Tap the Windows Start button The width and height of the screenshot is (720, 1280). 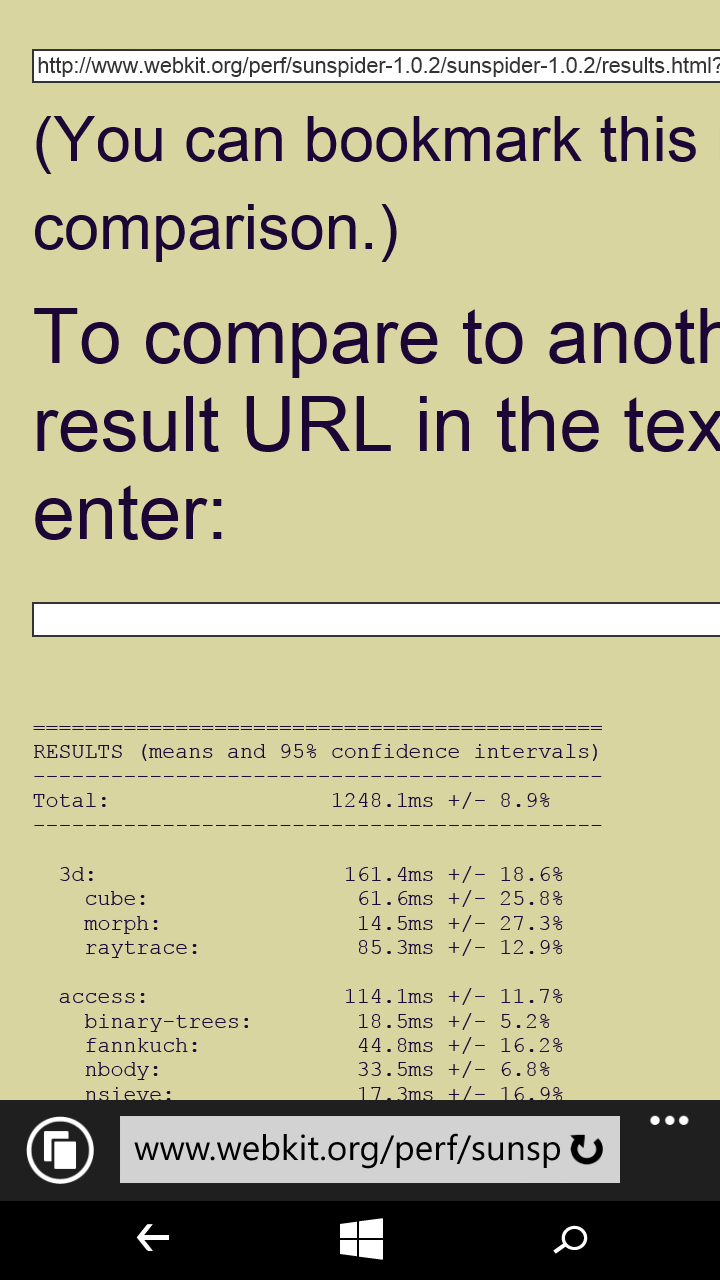point(361,1240)
